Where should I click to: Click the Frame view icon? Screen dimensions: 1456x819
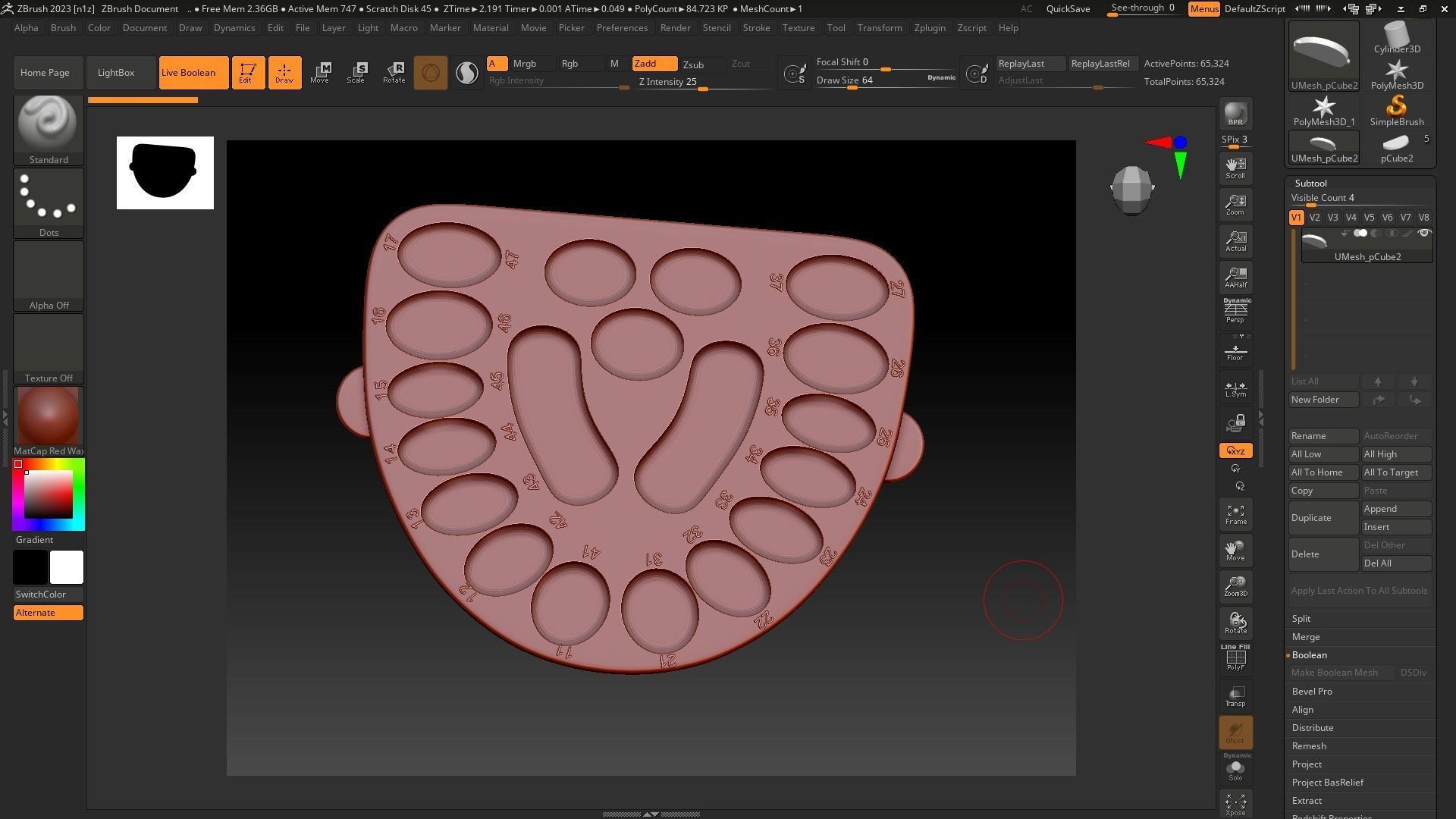tap(1235, 514)
